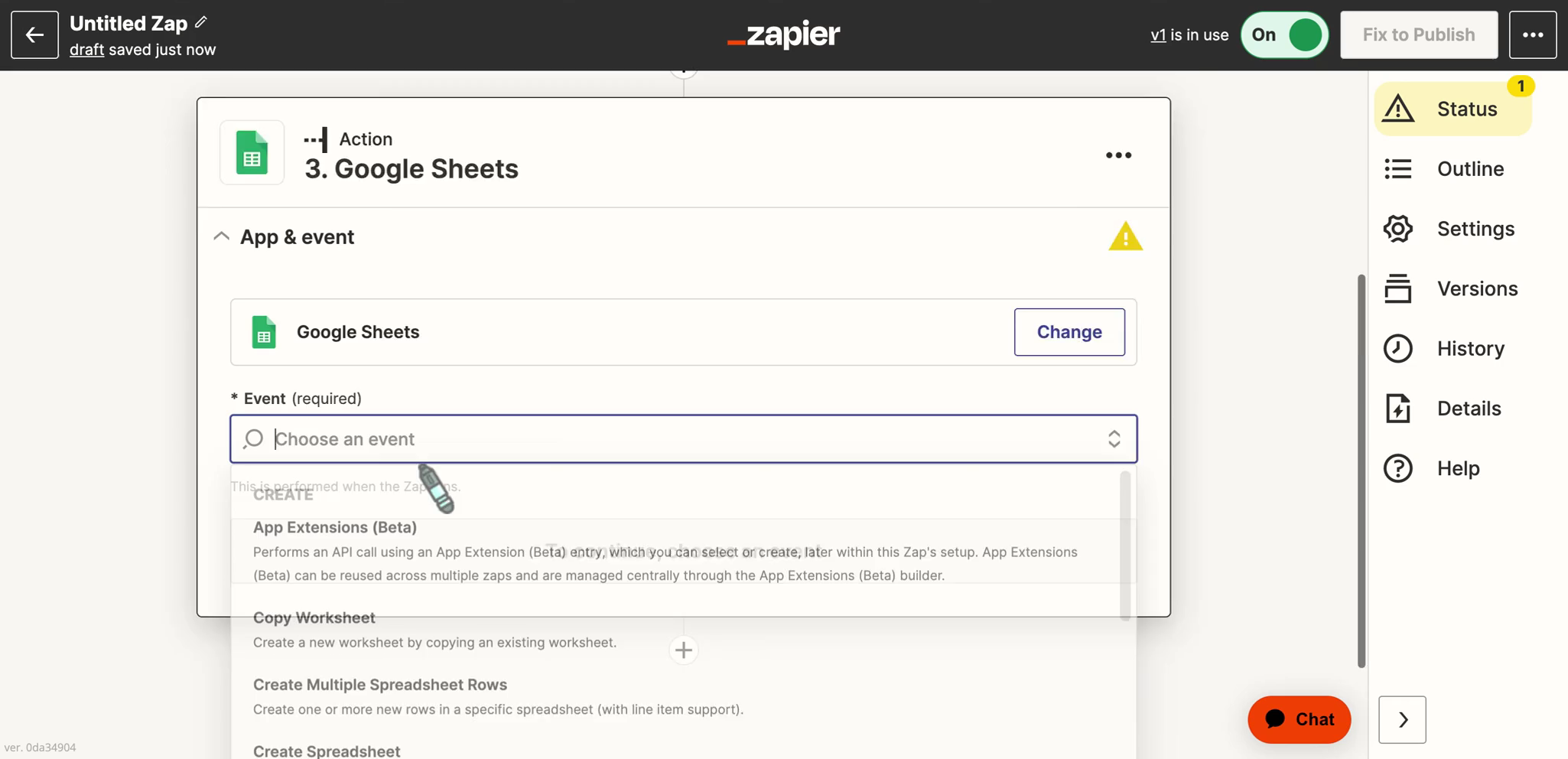Open the Details file icon
Screen dimensions: 1568x759
pyautogui.click(x=1398, y=408)
